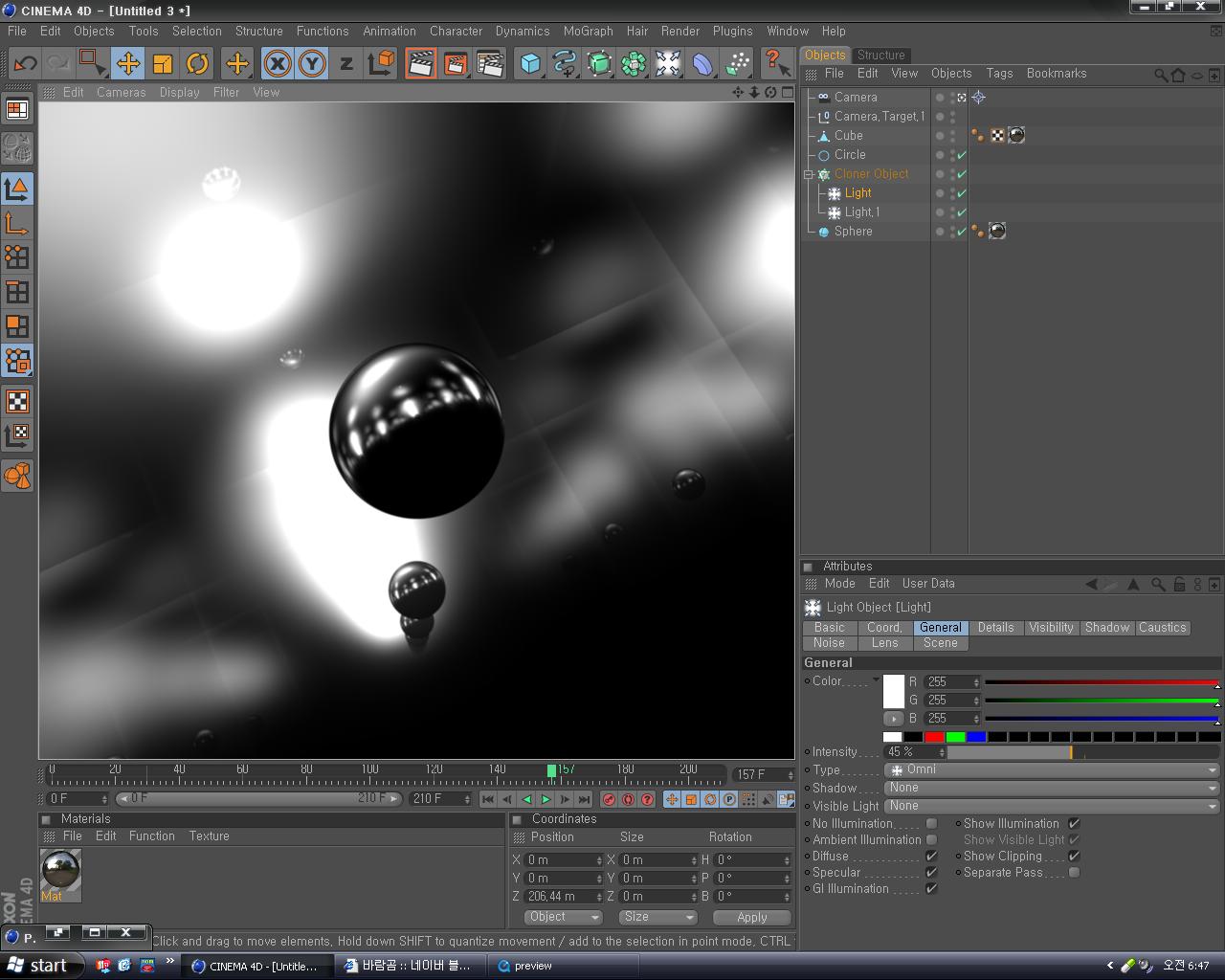This screenshot has height=980, width=1225.
Task: Open the Shadow dropdown set to None
Action: coord(1052,788)
